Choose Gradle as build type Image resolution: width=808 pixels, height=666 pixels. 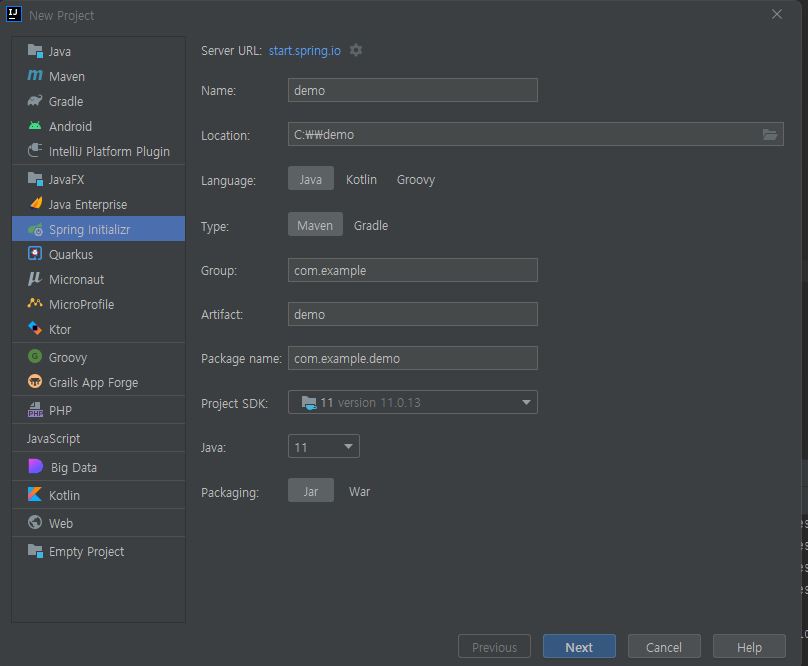371,225
